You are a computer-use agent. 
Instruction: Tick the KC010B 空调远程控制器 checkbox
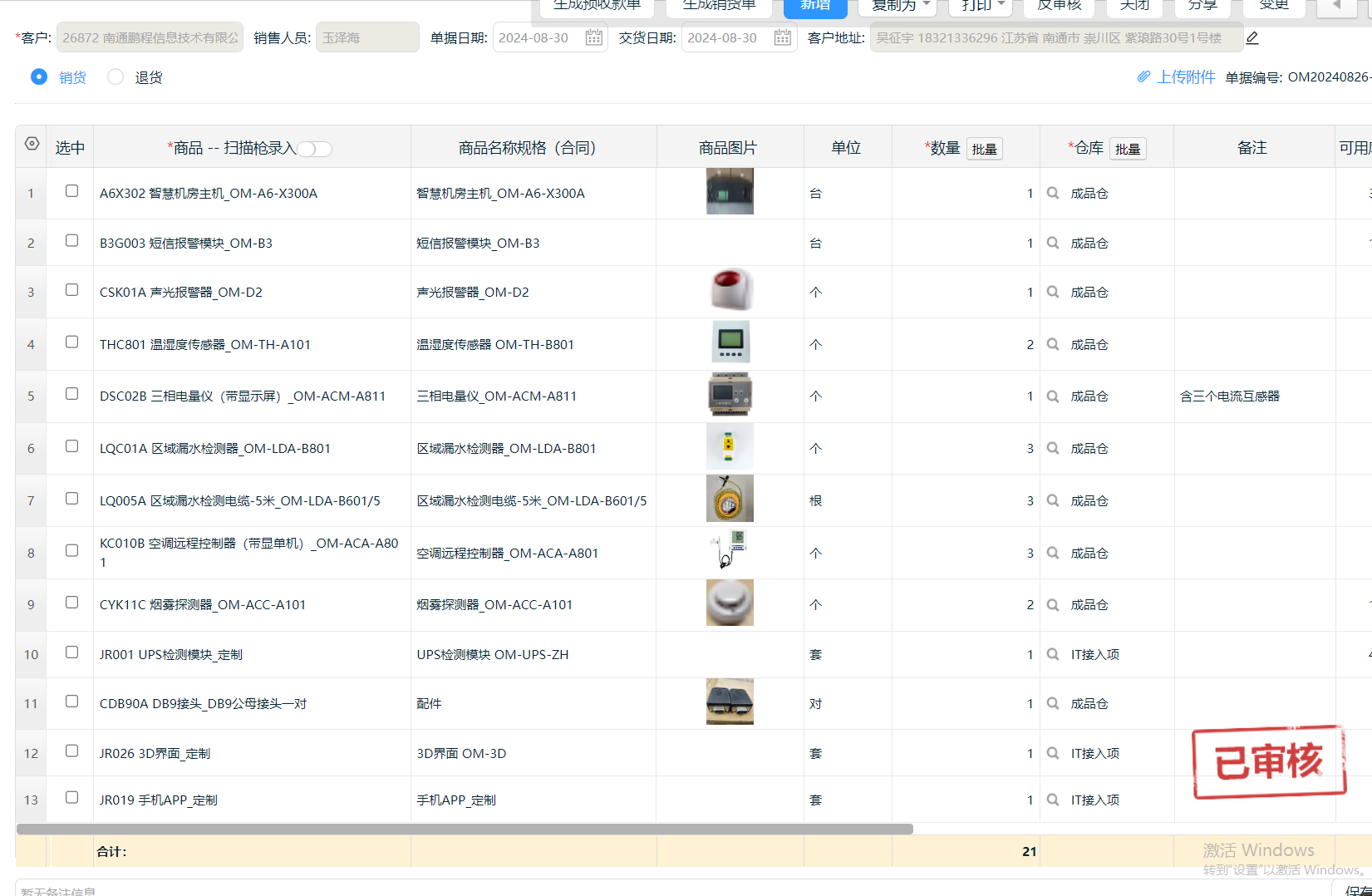point(72,550)
